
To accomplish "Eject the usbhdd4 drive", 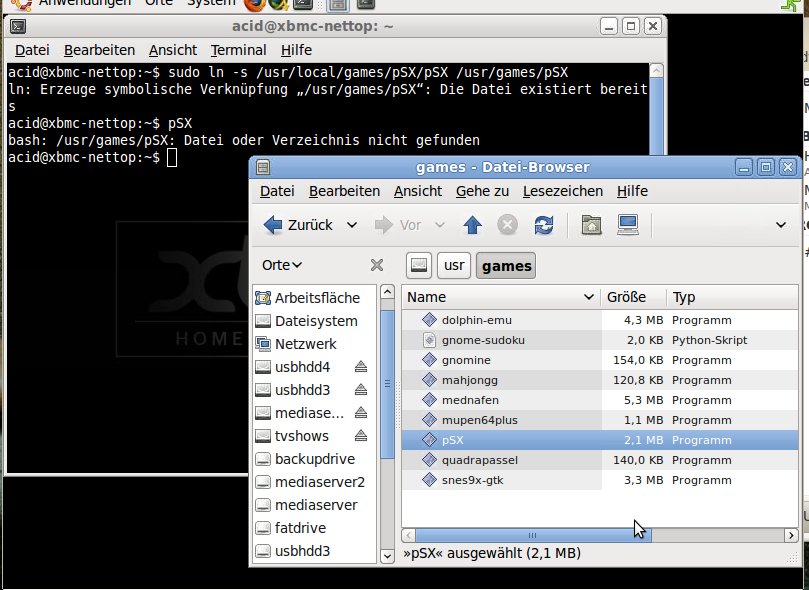I will point(361,367).
